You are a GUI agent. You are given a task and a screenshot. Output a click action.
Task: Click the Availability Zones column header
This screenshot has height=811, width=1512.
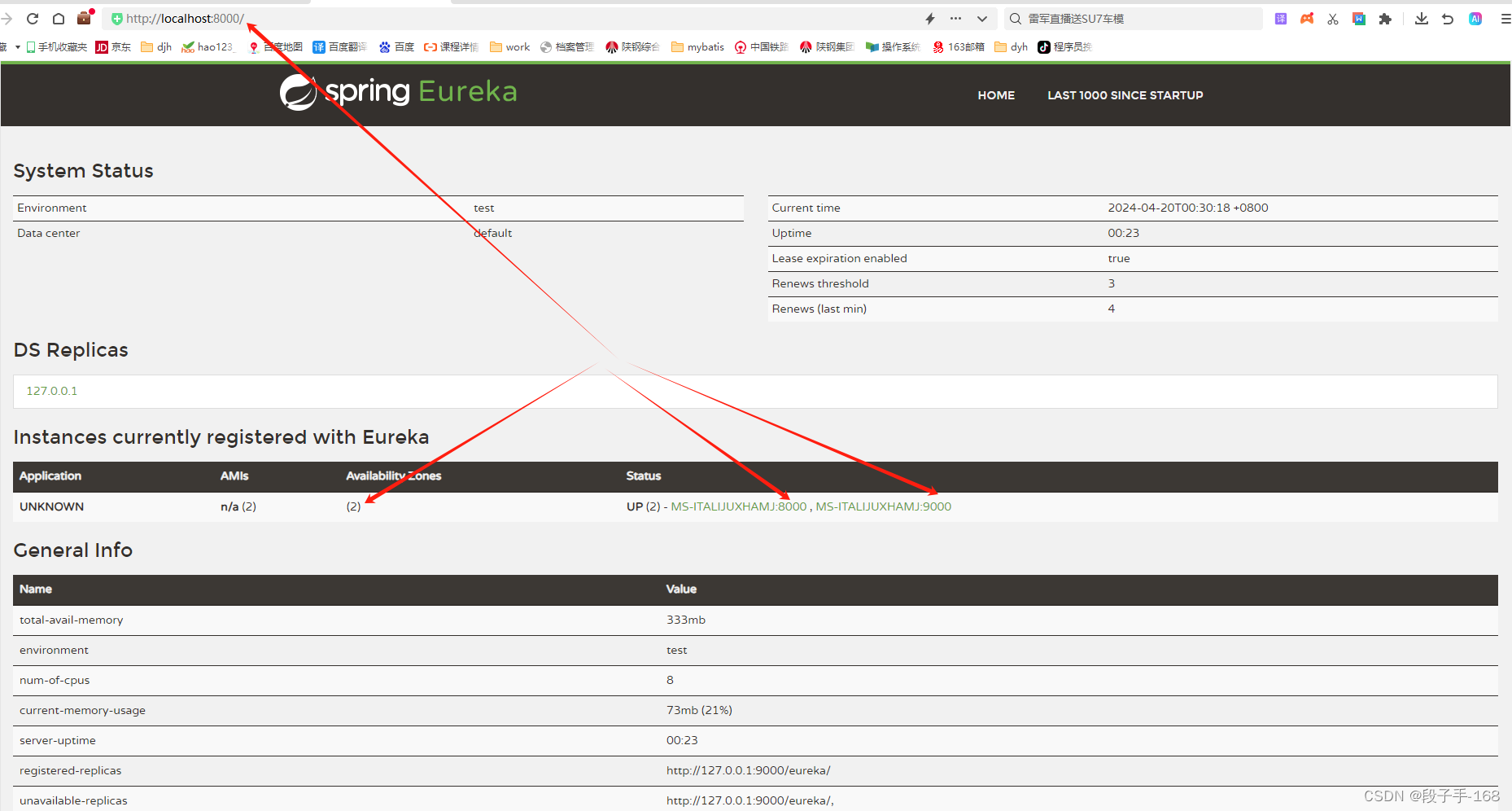pos(394,476)
